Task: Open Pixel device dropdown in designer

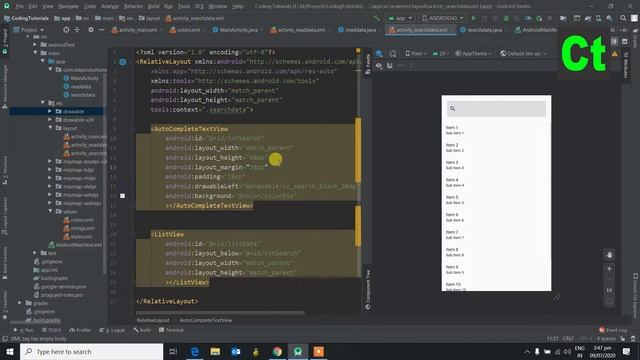Action: point(416,53)
